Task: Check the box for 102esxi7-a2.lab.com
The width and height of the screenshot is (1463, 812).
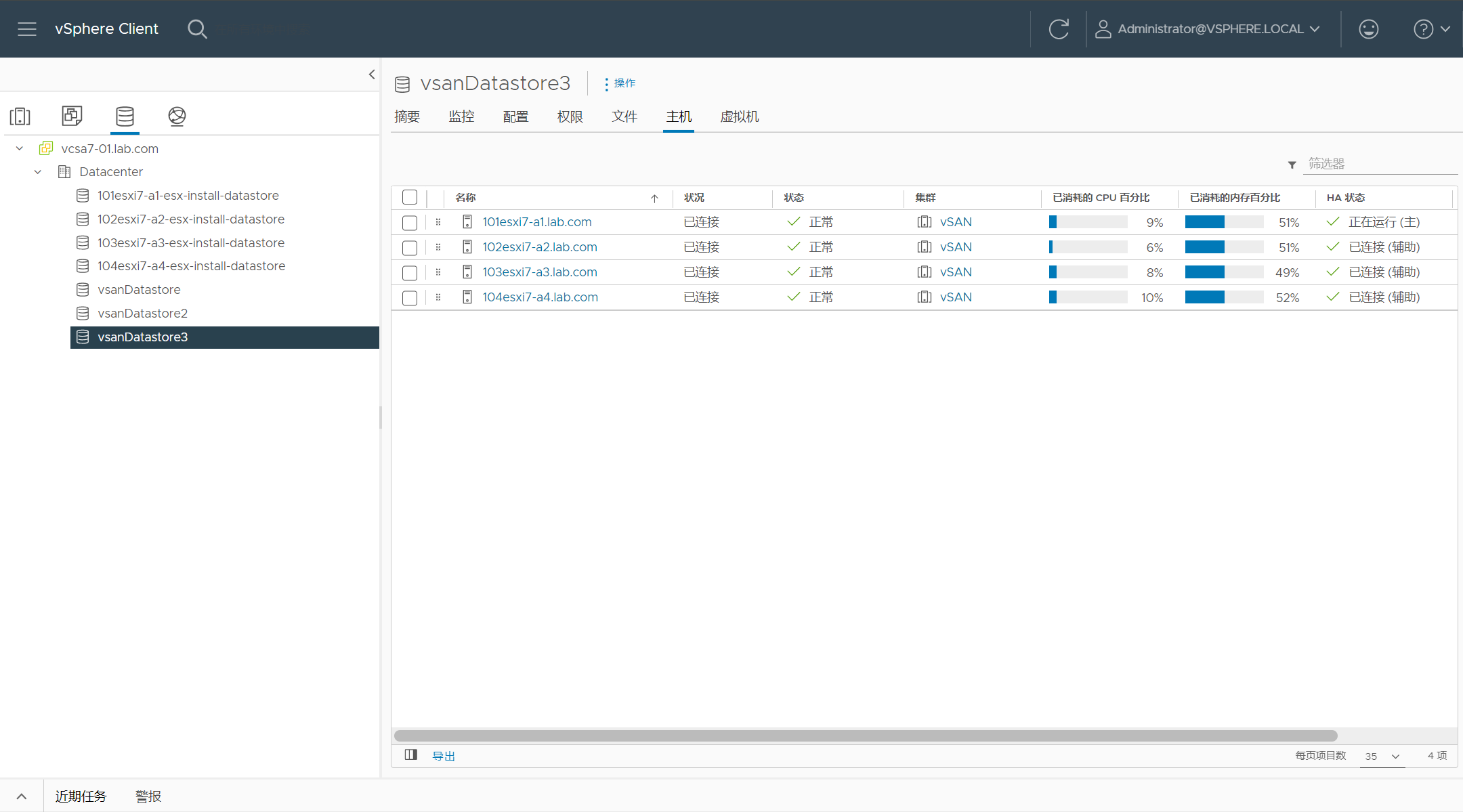Action: (x=410, y=248)
